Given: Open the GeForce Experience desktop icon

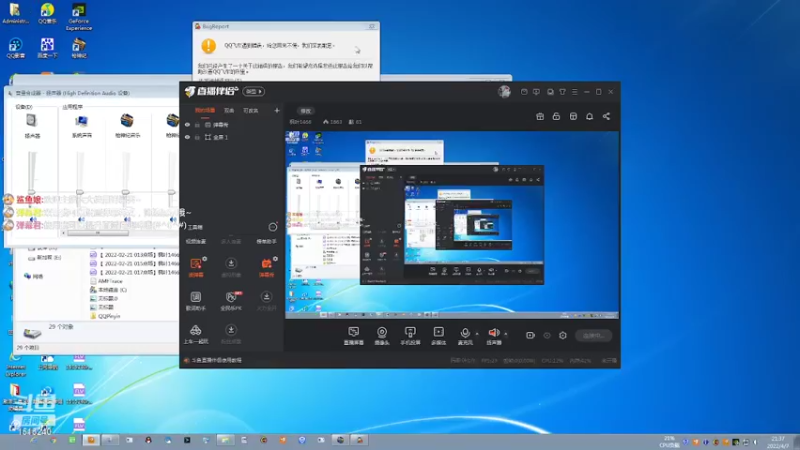Looking at the screenshot, I should (x=79, y=17).
